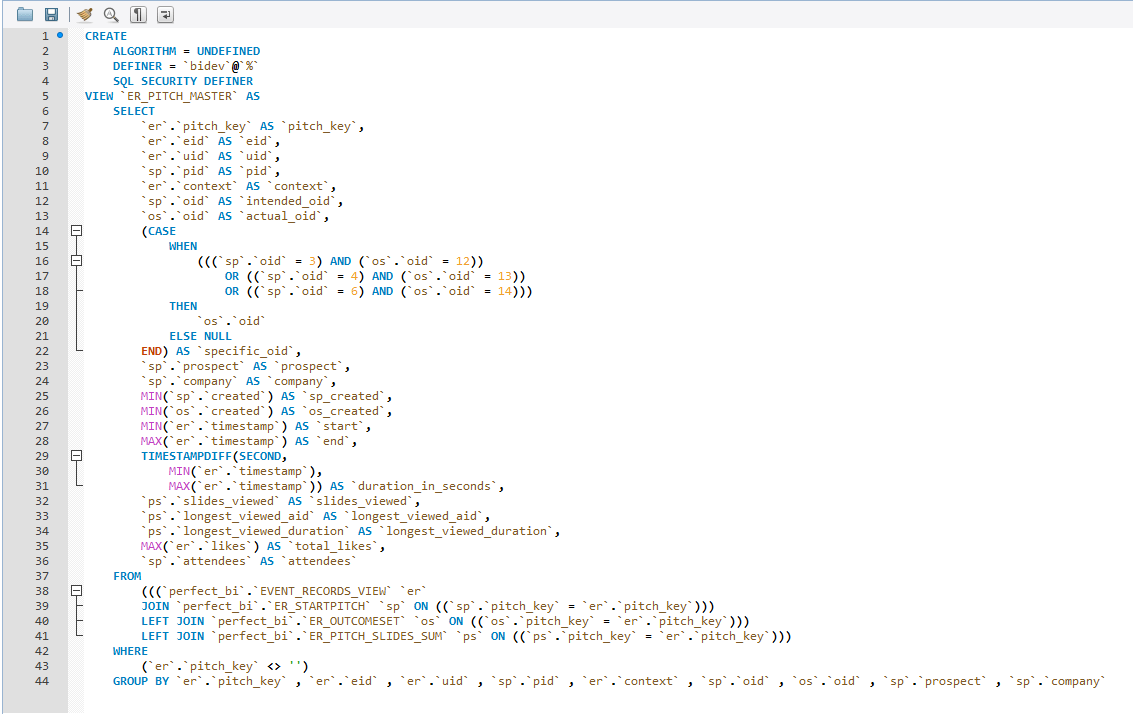Click the blue marker beside line 1
This screenshot has width=1133, height=714.
tap(58, 34)
